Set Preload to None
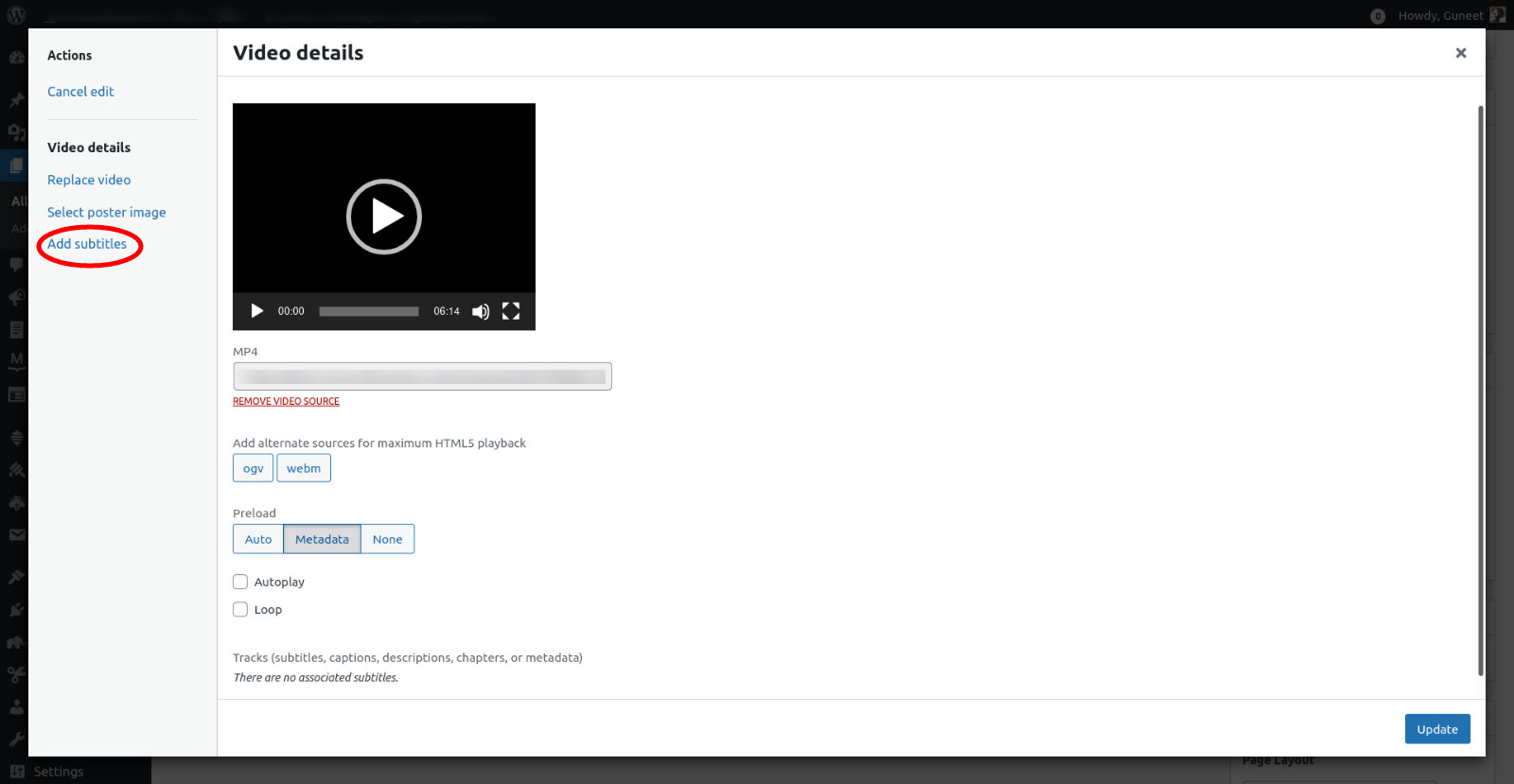The image size is (1514, 784). pyautogui.click(x=388, y=539)
